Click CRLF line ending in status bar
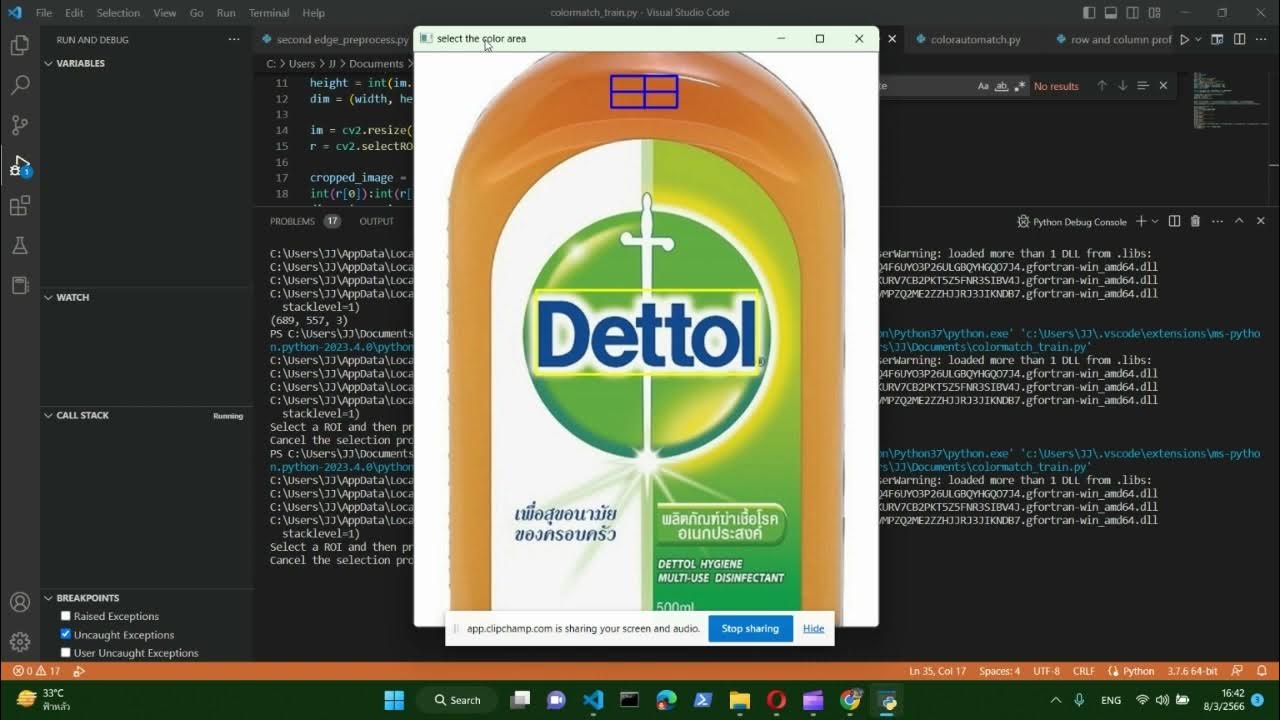 [x=1084, y=671]
